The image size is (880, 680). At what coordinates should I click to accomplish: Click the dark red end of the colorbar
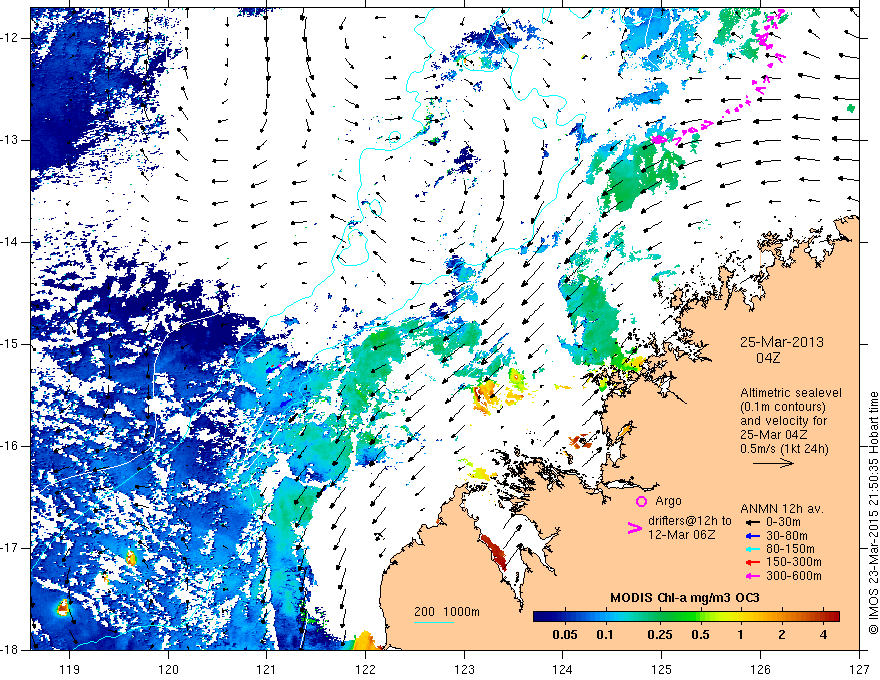point(833,617)
